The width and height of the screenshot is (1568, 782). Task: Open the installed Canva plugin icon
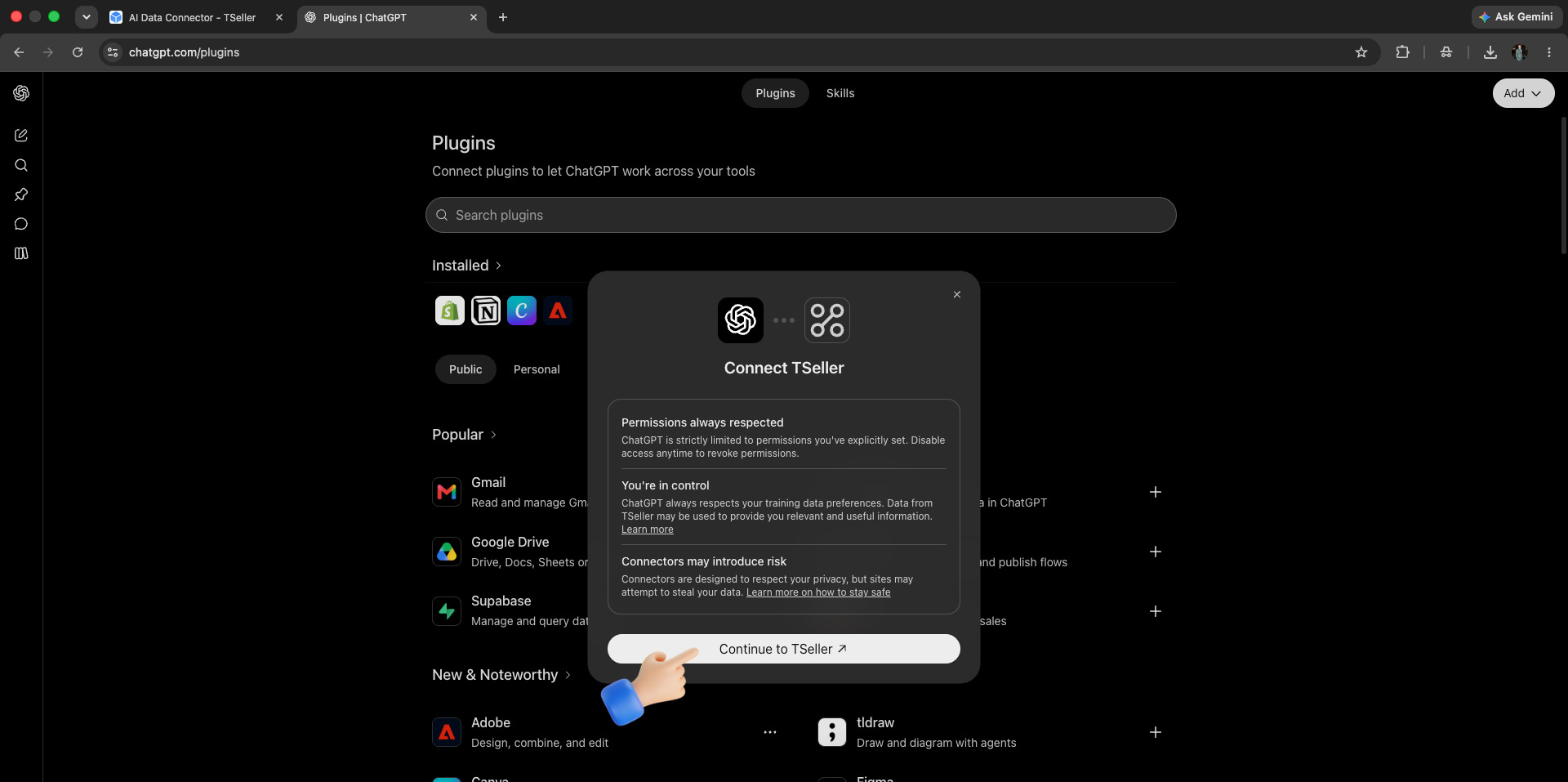(522, 311)
